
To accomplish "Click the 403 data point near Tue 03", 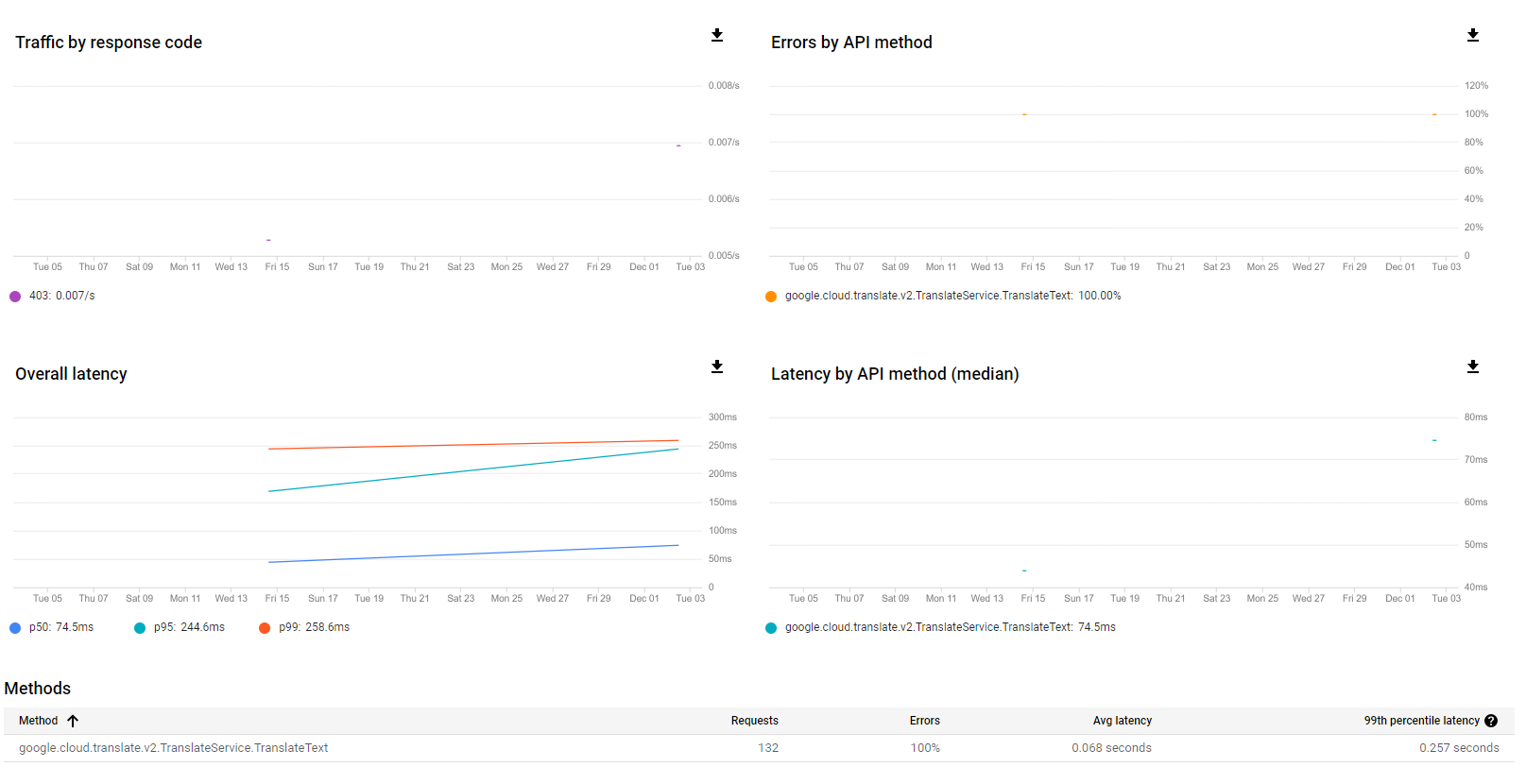I will click(x=678, y=145).
